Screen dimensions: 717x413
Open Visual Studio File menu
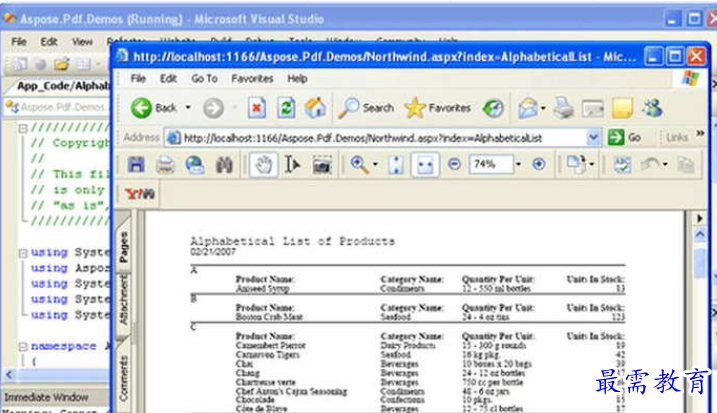click(x=19, y=42)
